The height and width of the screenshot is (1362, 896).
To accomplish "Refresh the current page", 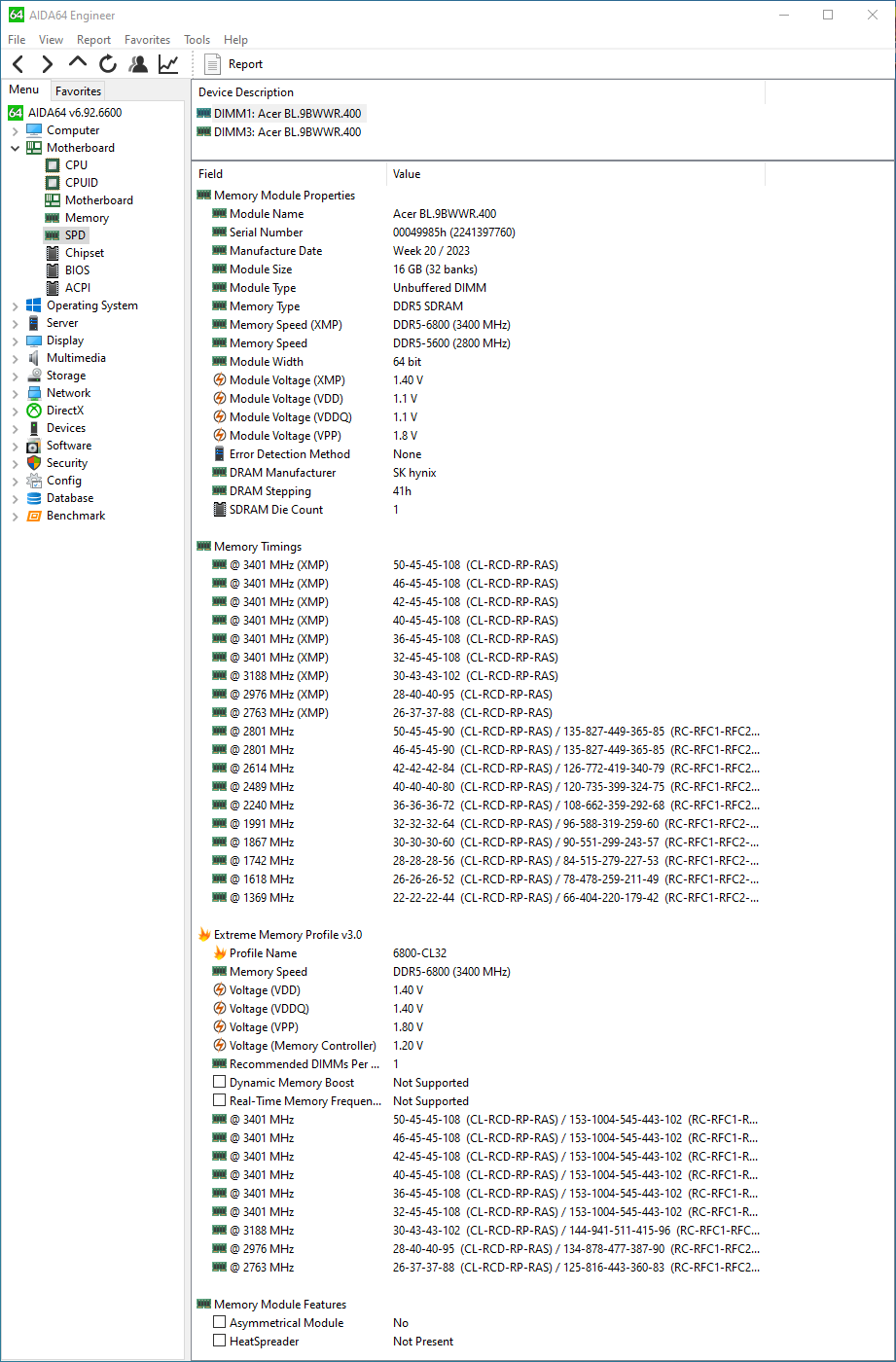I will (107, 64).
